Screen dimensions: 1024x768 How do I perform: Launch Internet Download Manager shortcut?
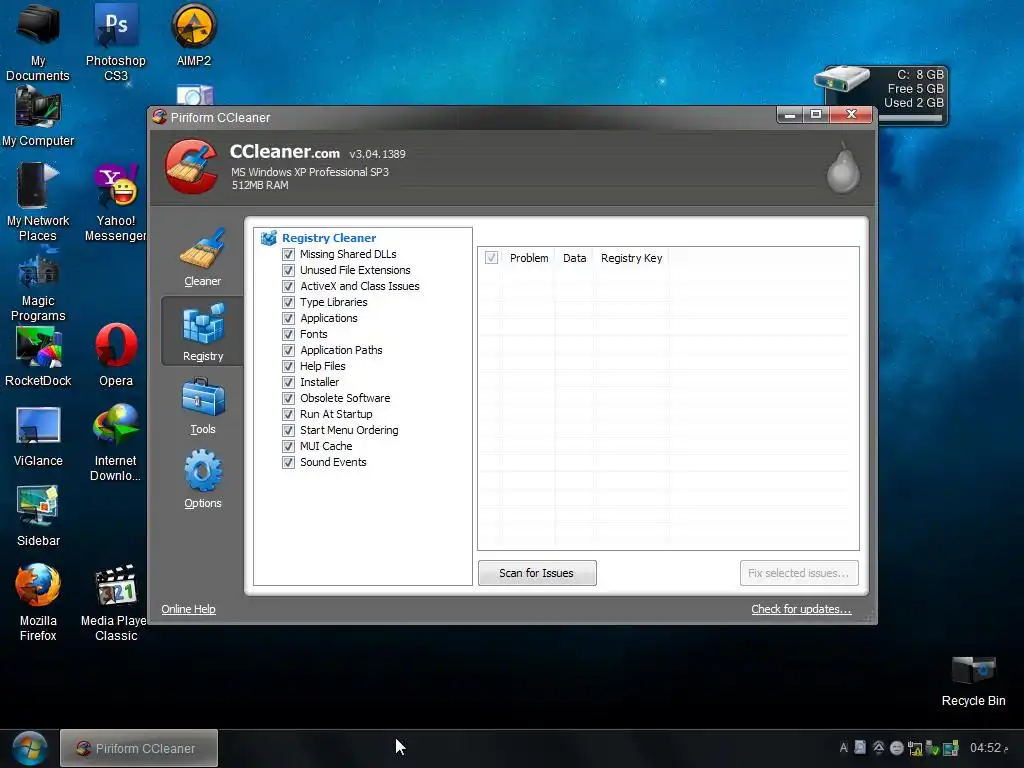click(x=116, y=442)
